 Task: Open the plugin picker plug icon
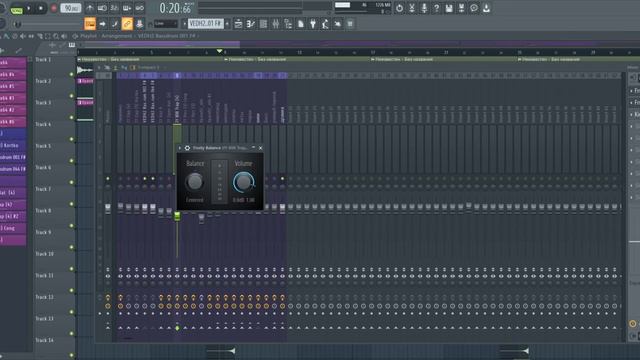coord(313,24)
